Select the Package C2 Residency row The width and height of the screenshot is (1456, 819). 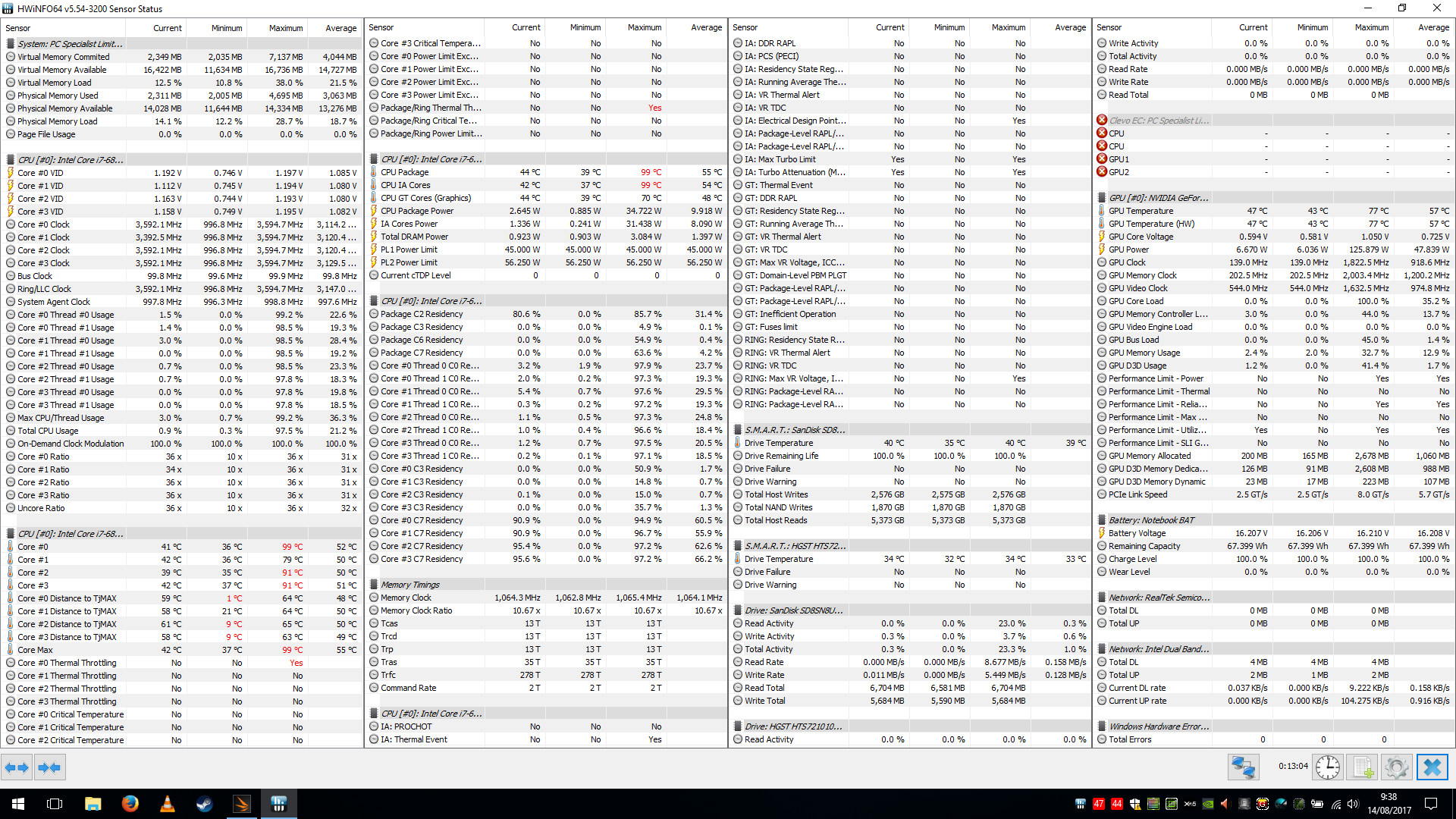[546, 314]
